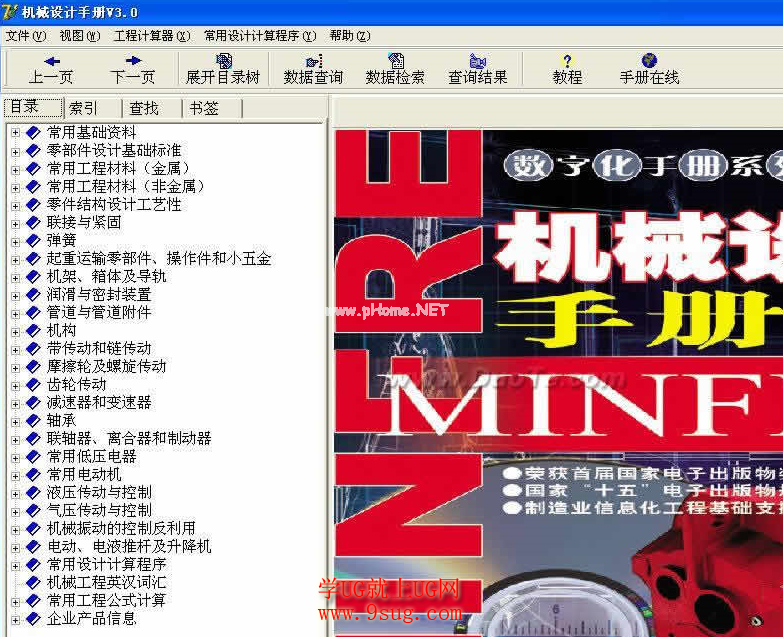Expand 常用工程材料（非金属） node
Image resolution: width=783 pixels, height=637 pixels.
coord(15,187)
